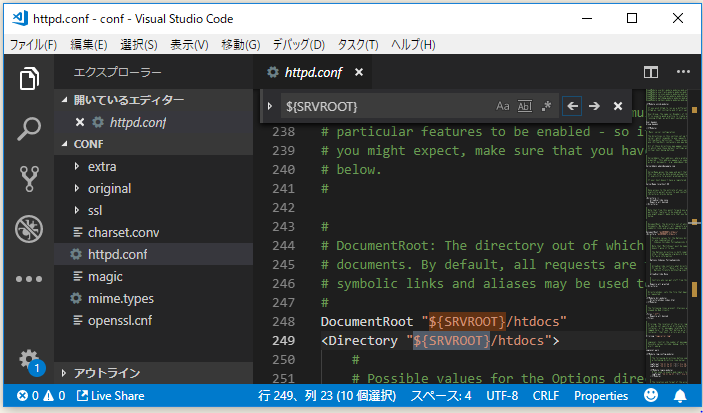Click the Visual Studio Code logo icon
This screenshot has height=413, width=703.
pyautogui.click(x=20, y=18)
